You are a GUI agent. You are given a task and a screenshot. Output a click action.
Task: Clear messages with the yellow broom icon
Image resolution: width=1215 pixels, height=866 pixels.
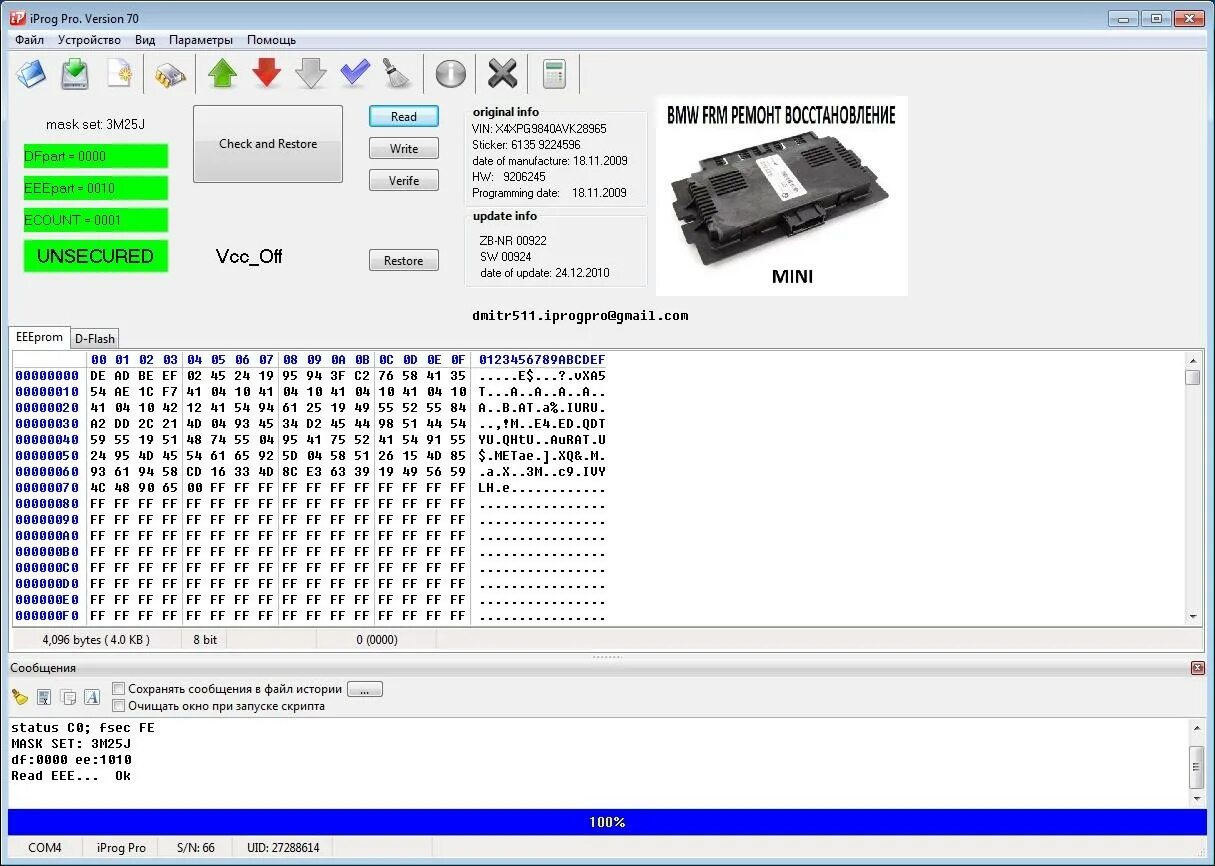20,697
